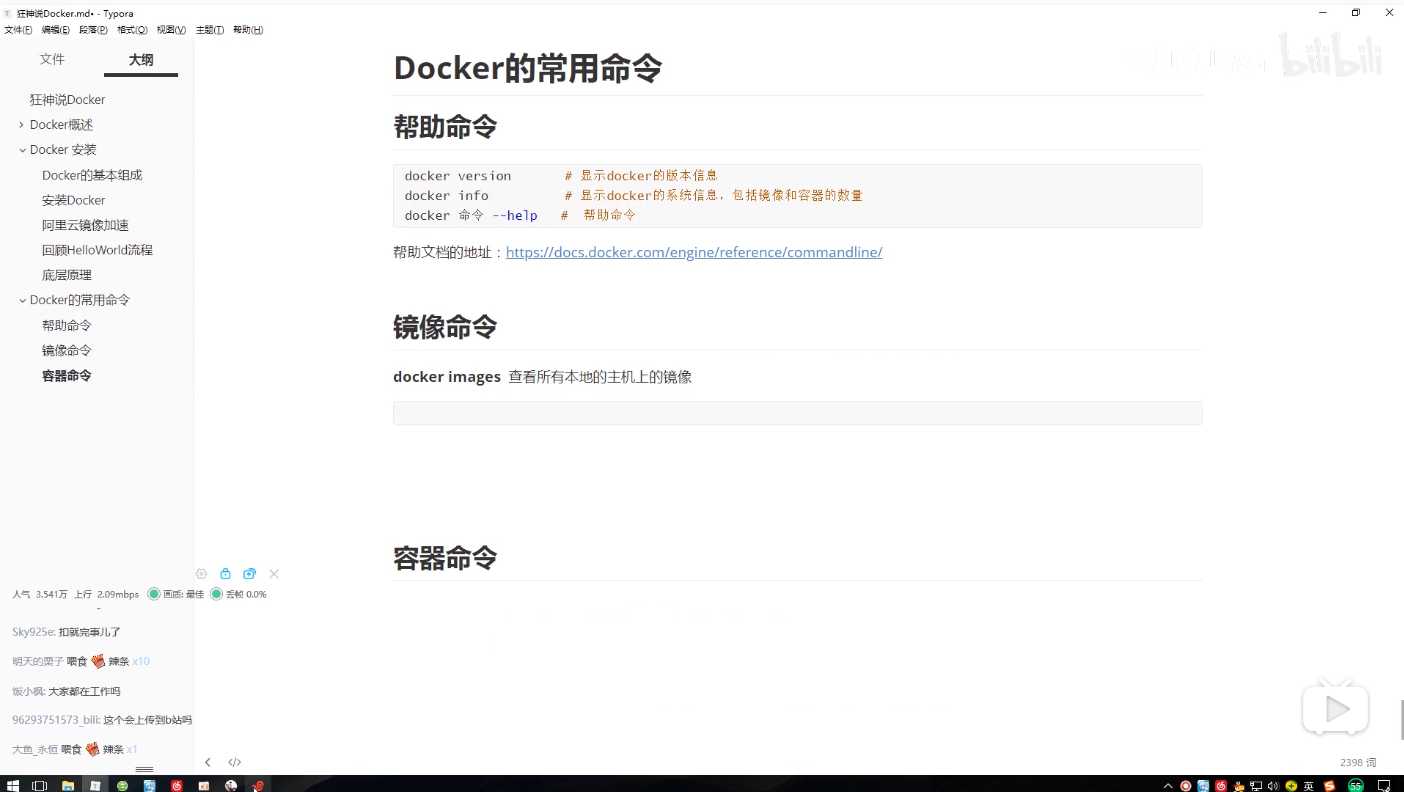
Task: Click the 容器命令 heading in the document
Action: click(x=445, y=558)
